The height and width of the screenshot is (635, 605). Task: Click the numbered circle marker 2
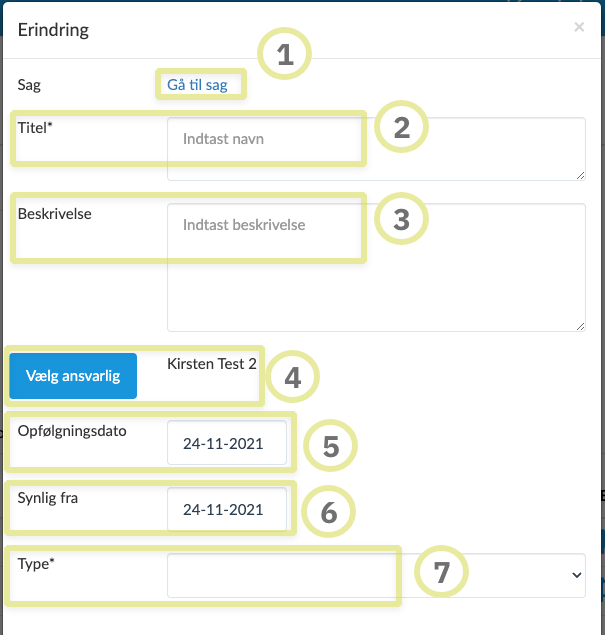pyautogui.click(x=401, y=128)
